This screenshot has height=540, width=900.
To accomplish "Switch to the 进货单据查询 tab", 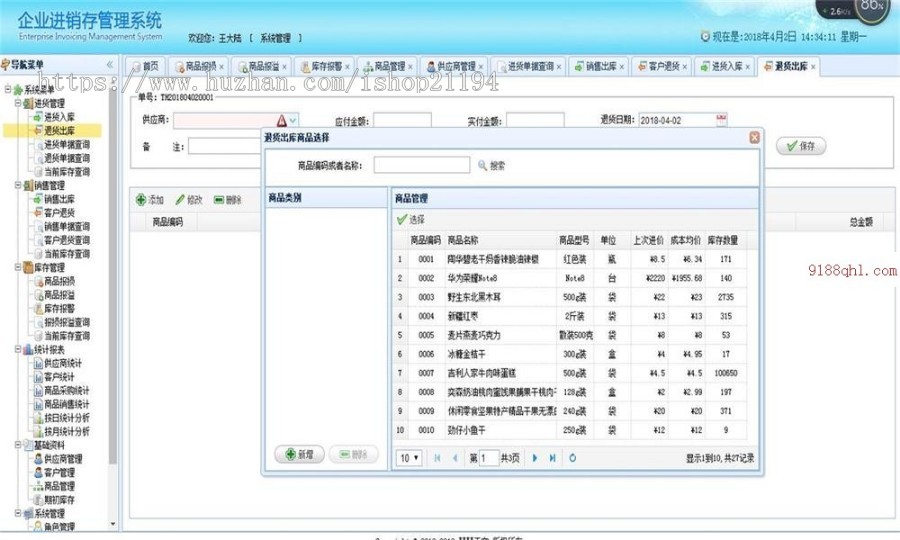I will (x=529, y=67).
